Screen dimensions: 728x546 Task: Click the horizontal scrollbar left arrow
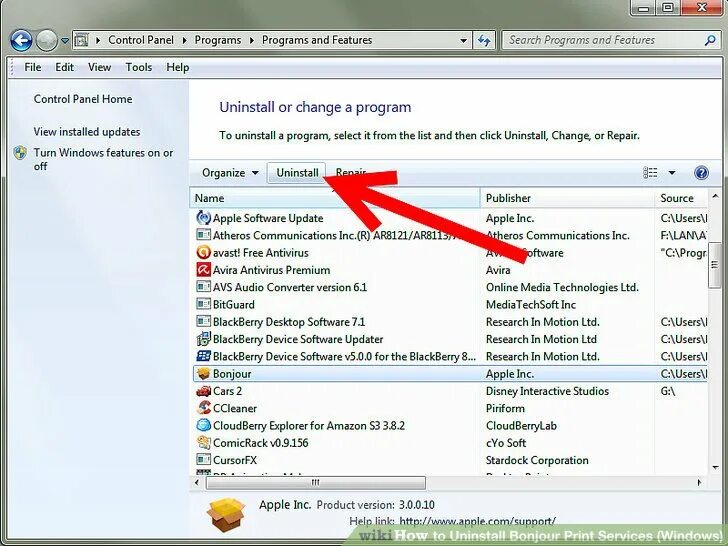197,483
